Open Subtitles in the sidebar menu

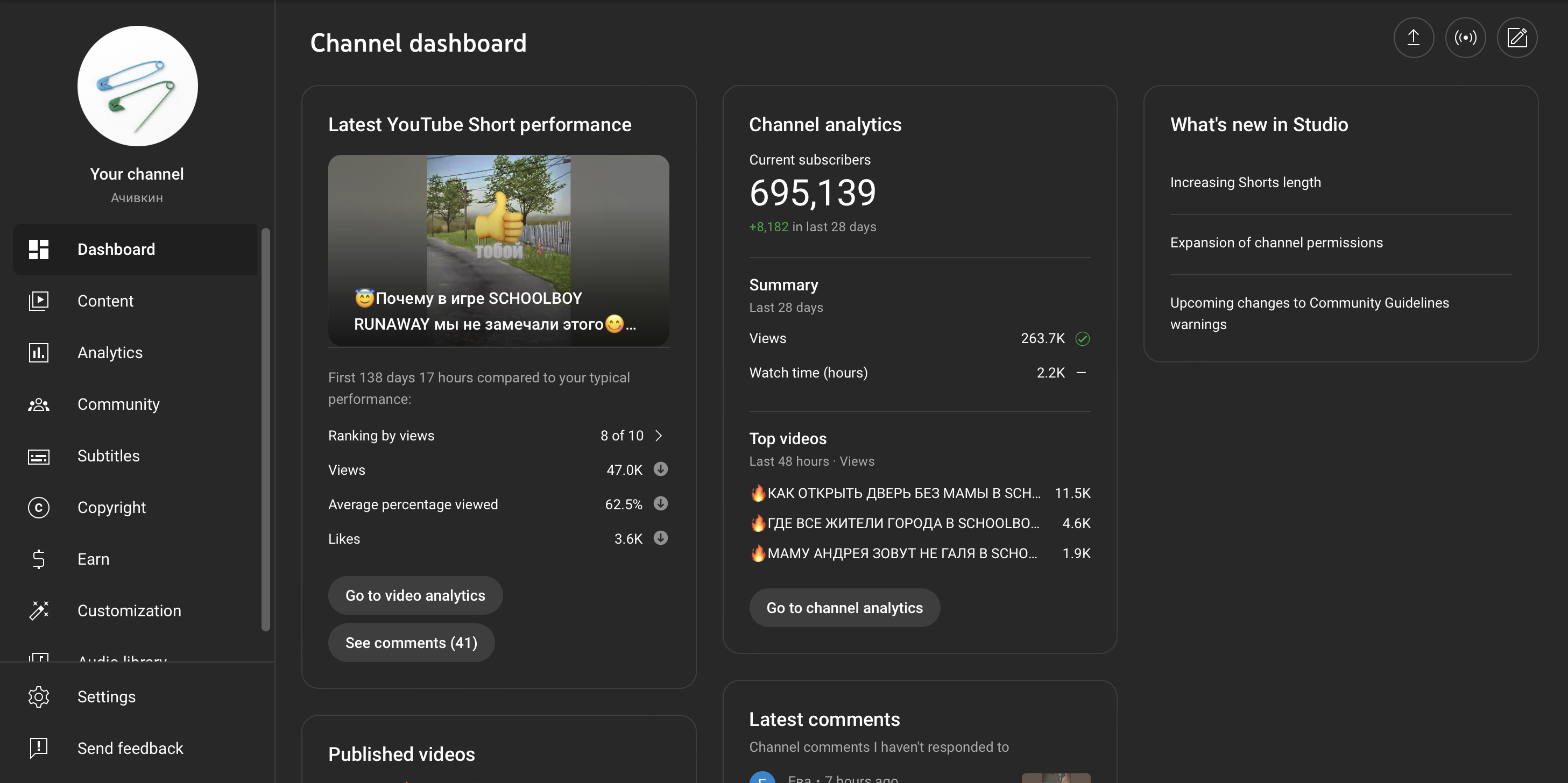(x=135, y=456)
